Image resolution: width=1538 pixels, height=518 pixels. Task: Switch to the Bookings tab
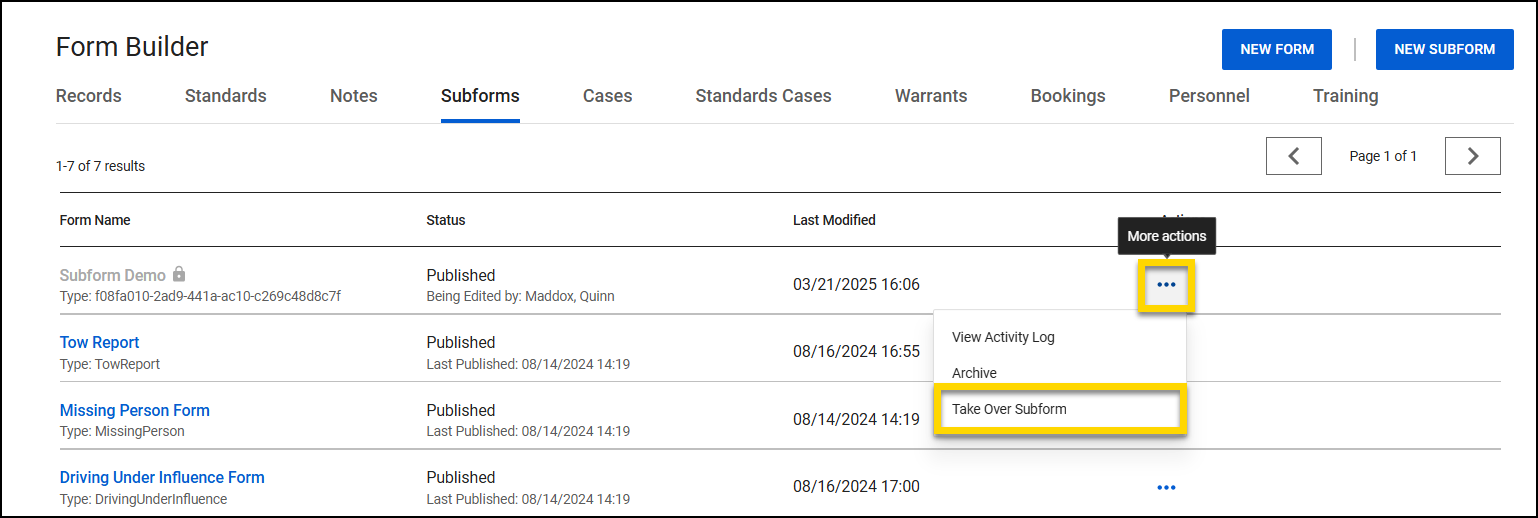[x=1068, y=96]
